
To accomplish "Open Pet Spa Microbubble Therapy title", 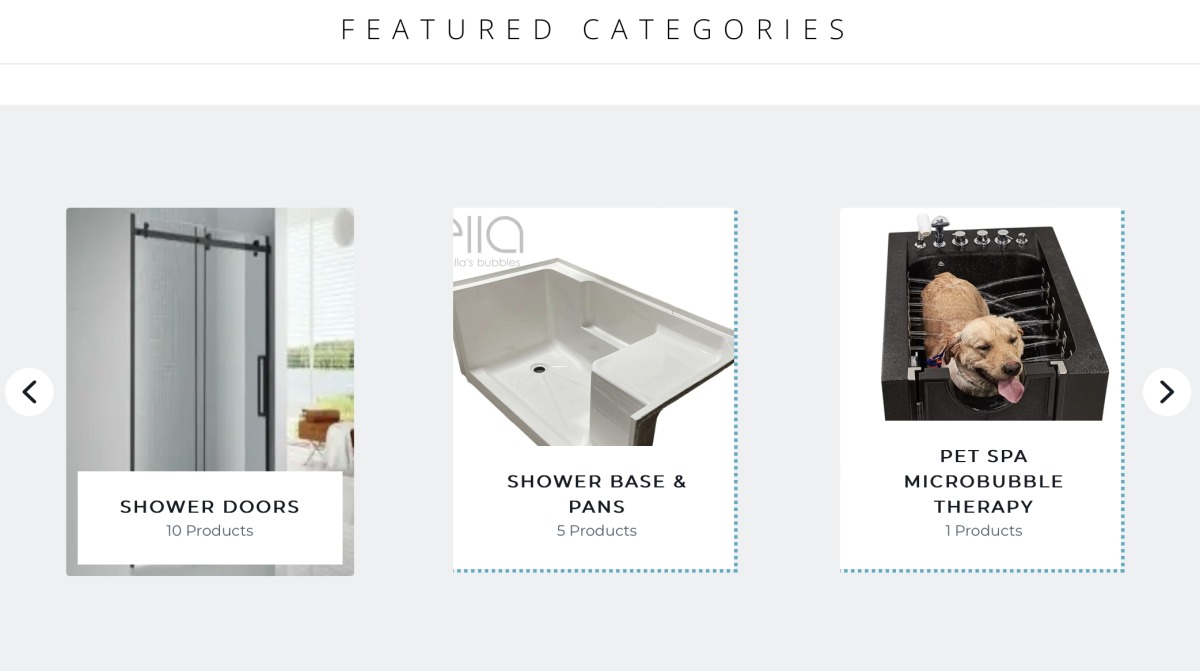I will coord(983,481).
